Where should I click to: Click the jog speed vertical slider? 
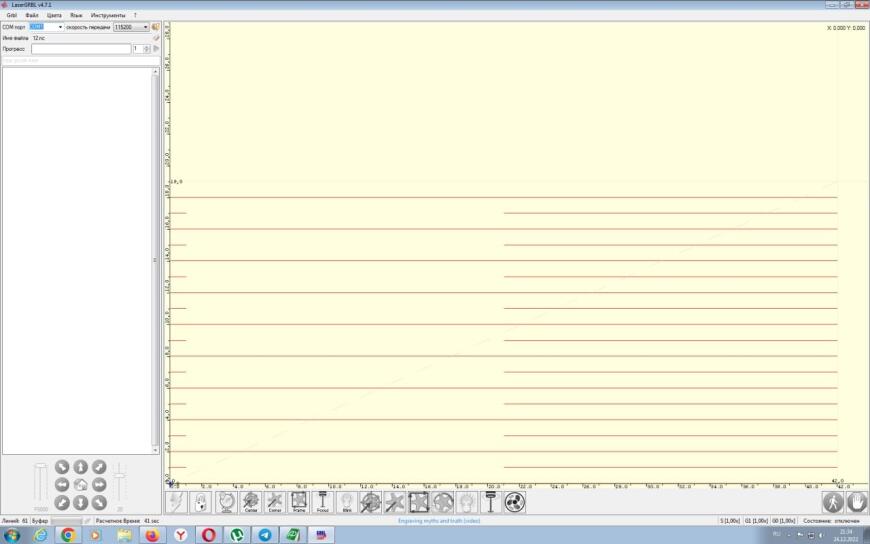point(41,483)
